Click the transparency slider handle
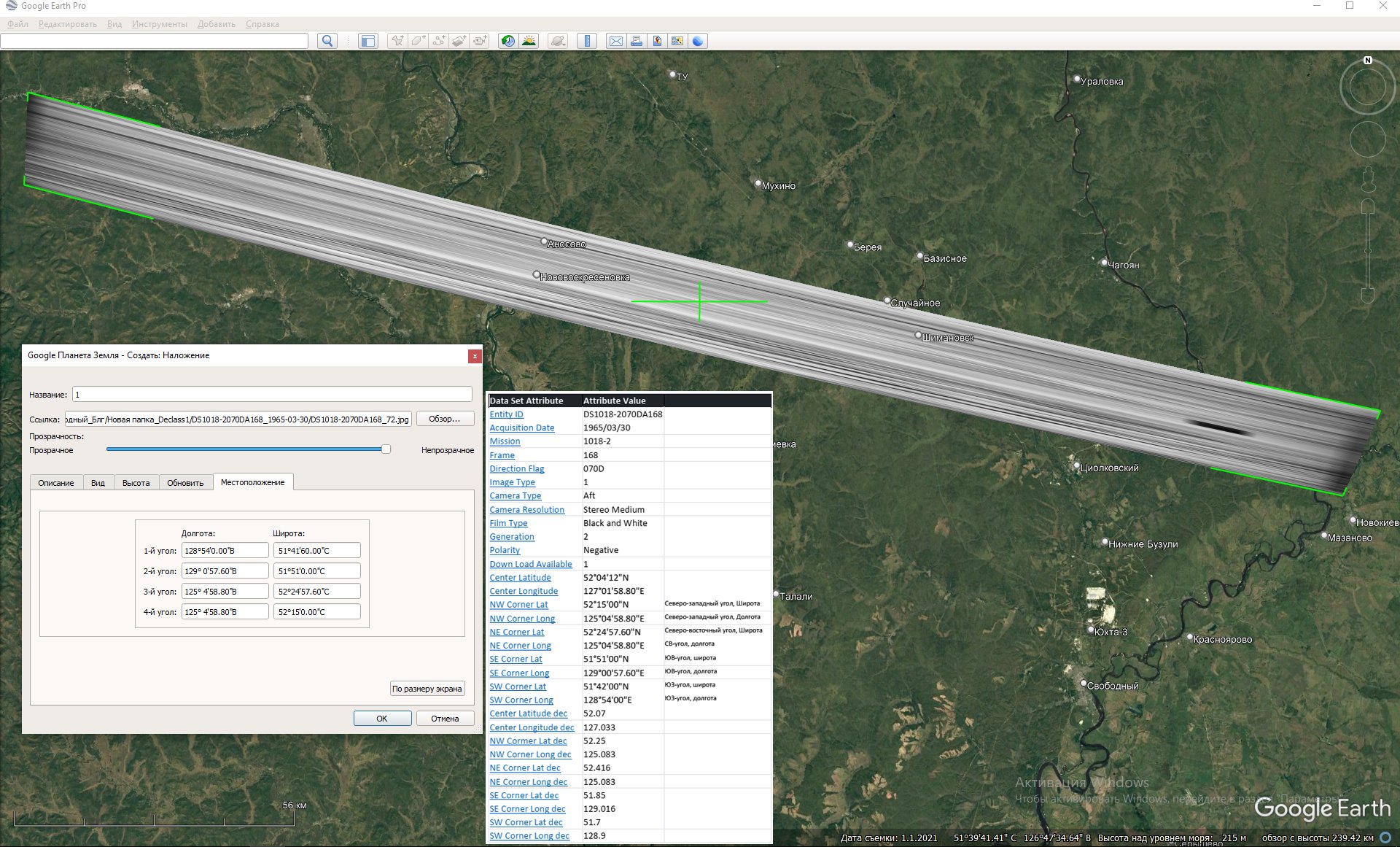This screenshot has height=847, width=1400. click(x=386, y=449)
